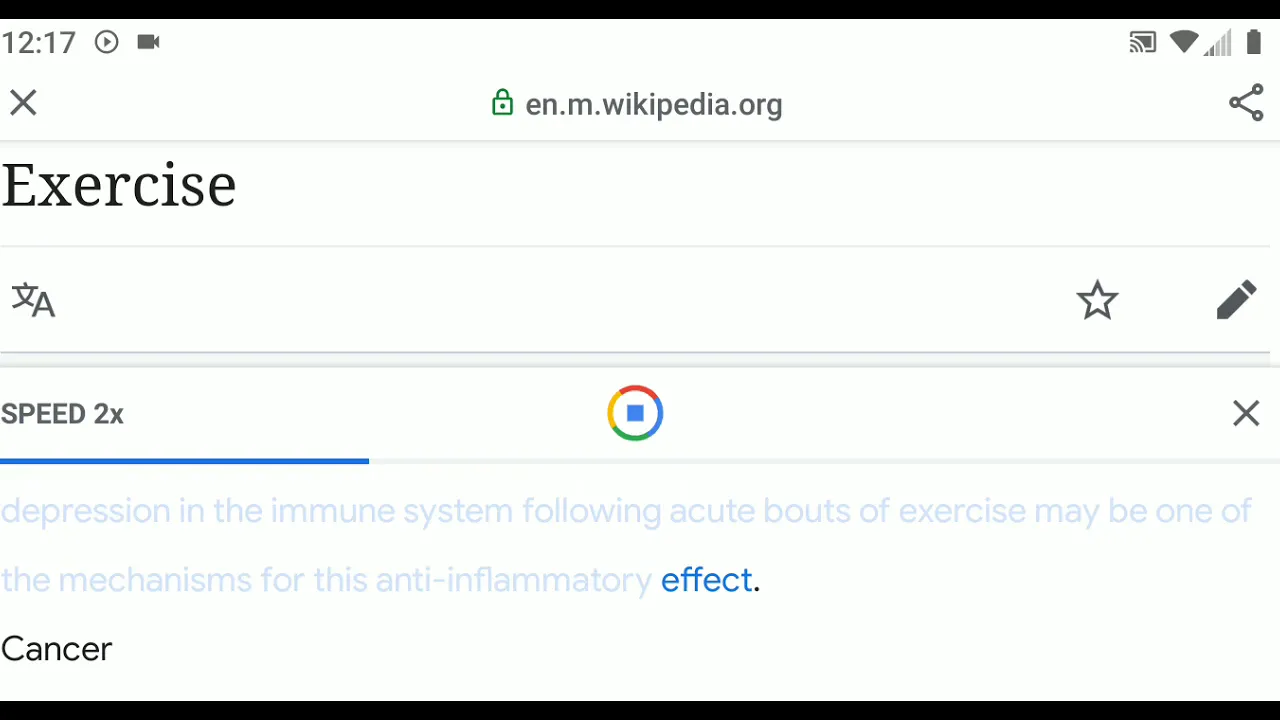Star the Exercise article to watchlist
The height and width of the screenshot is (720, 1280).
tap(1097, 300)
